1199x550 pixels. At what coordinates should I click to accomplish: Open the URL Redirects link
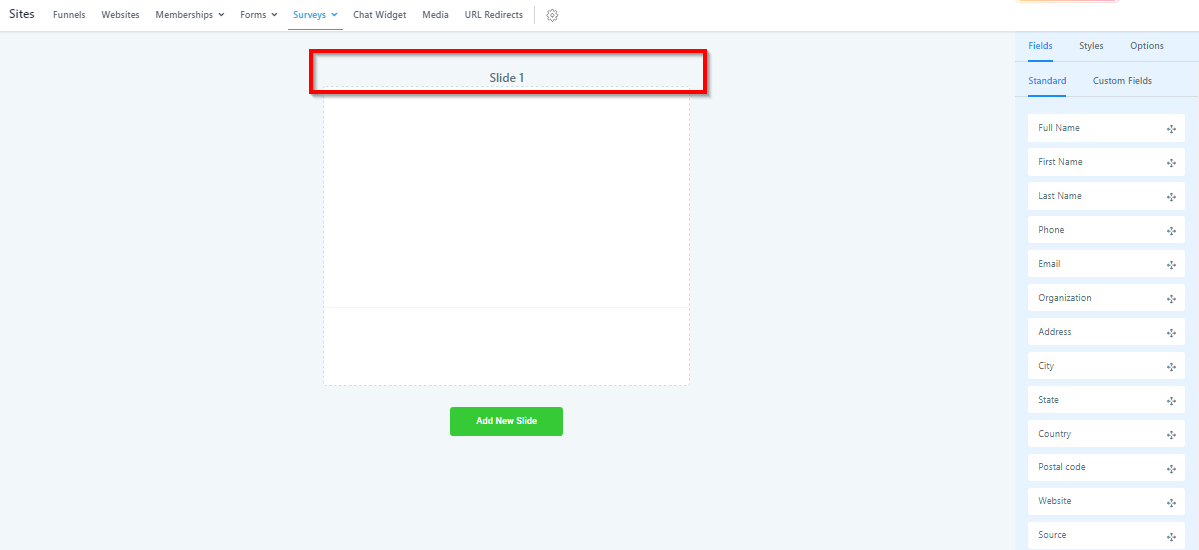tap(493, 15)
